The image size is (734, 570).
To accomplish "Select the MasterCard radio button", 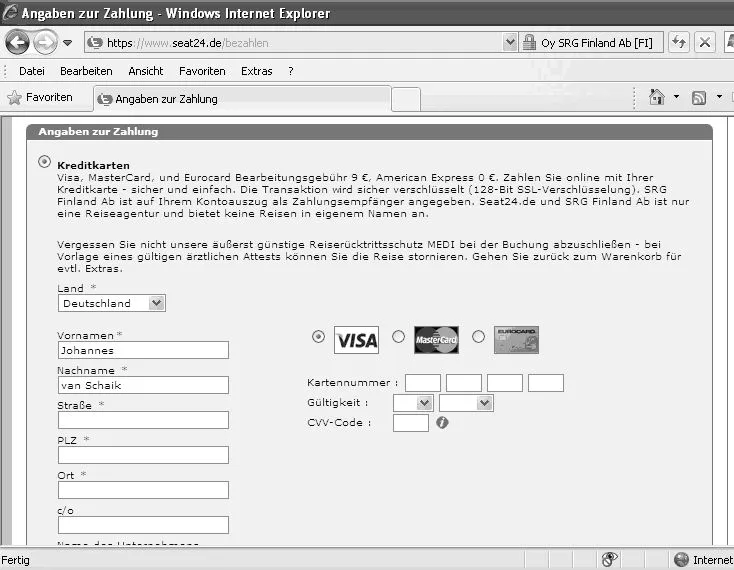I will pyautogui.click(x=398, y=336).
